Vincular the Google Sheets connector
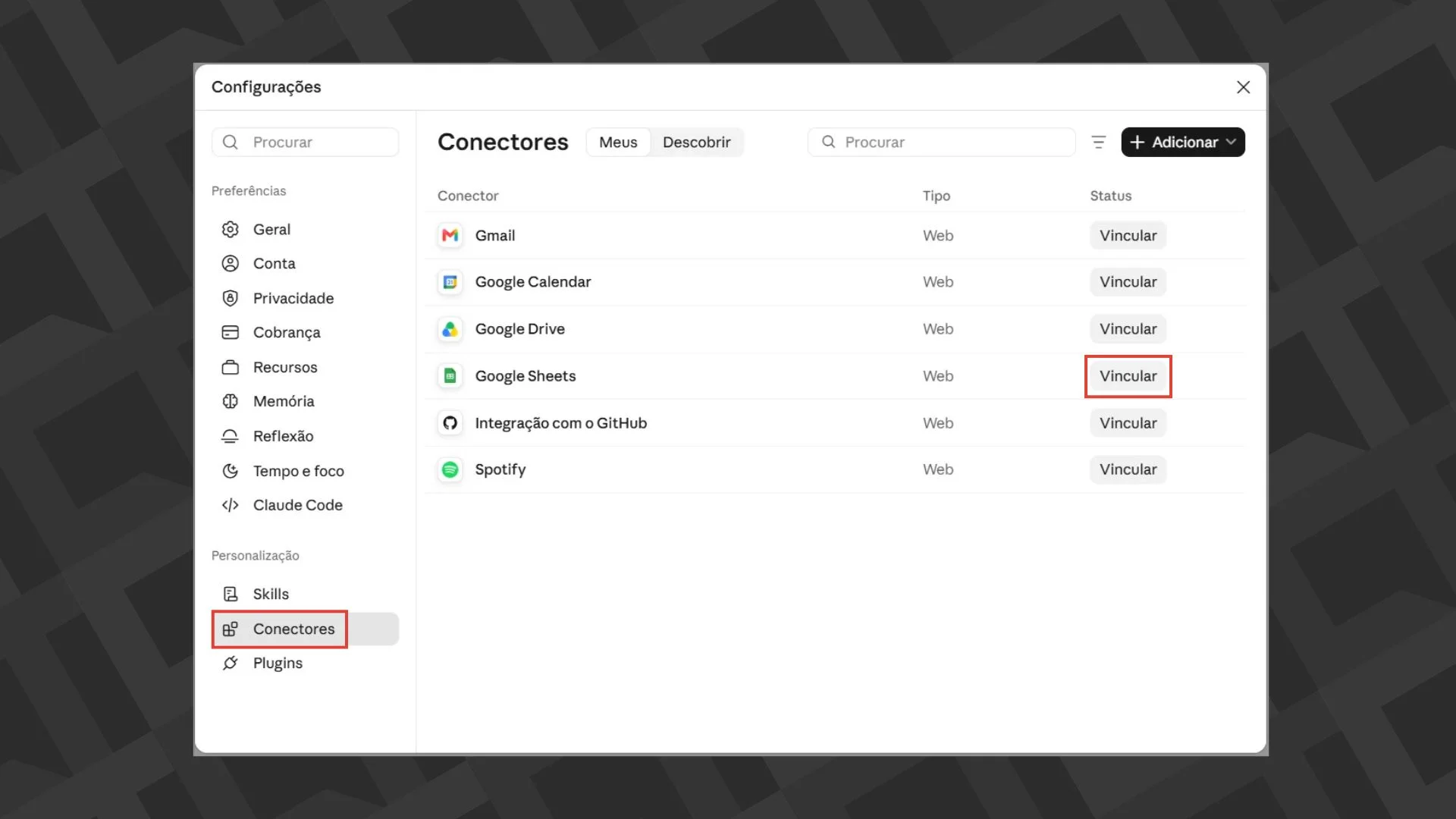Image resolution: width=1456 pixels, height=819 pixels. point(1128,376)
